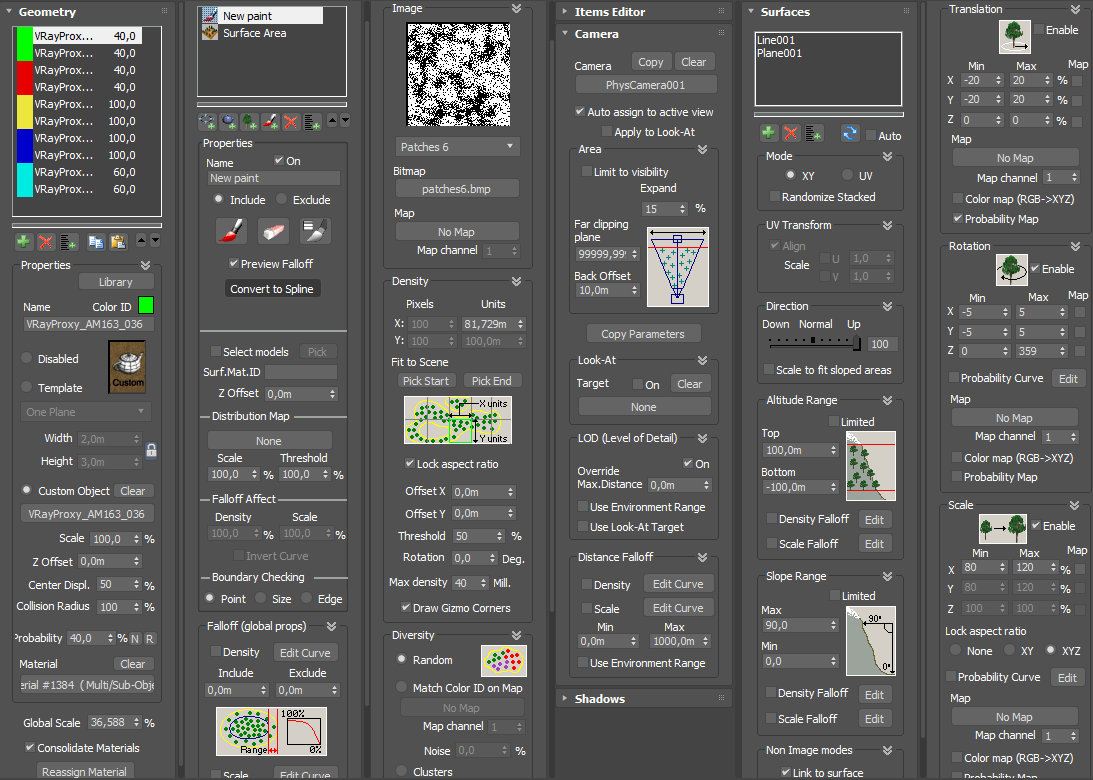
Task: Expand the Shadows section
Action: [599, 698]
